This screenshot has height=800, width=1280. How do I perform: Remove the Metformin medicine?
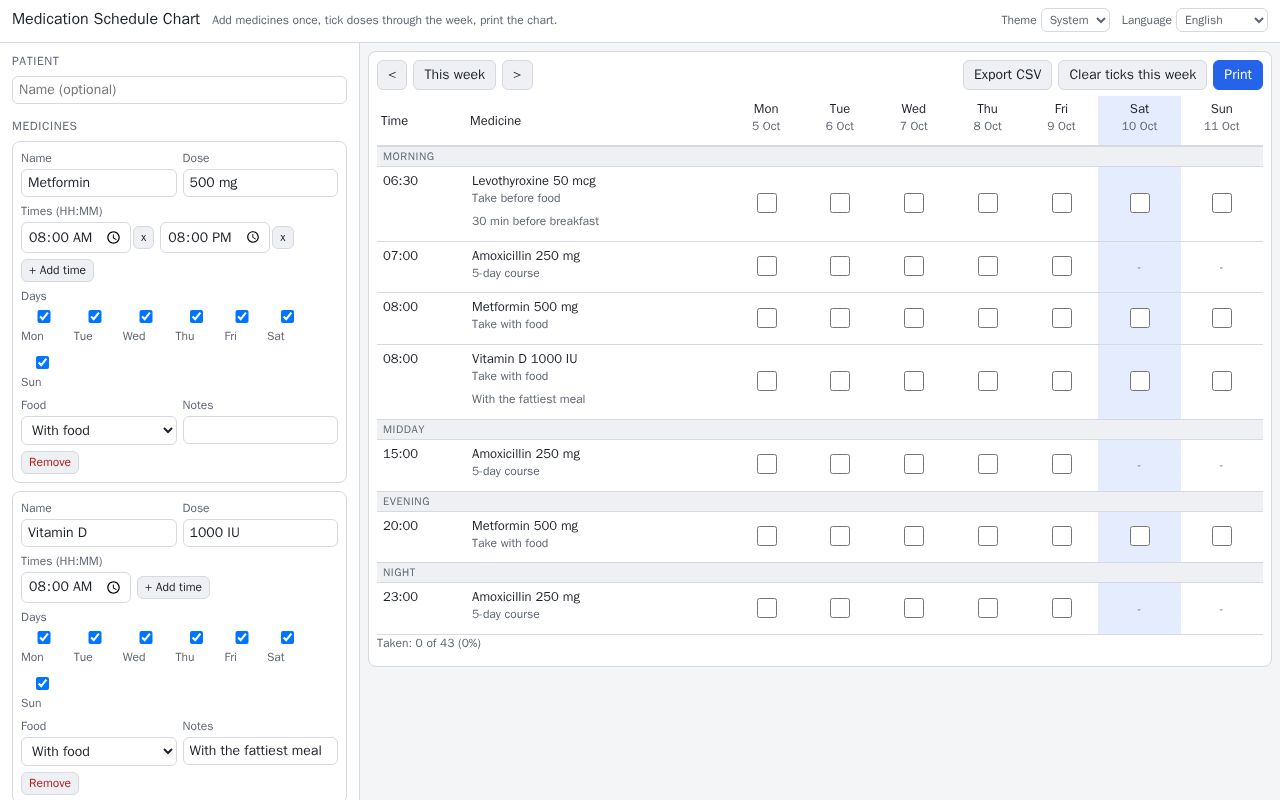click(x=50, y=462)
